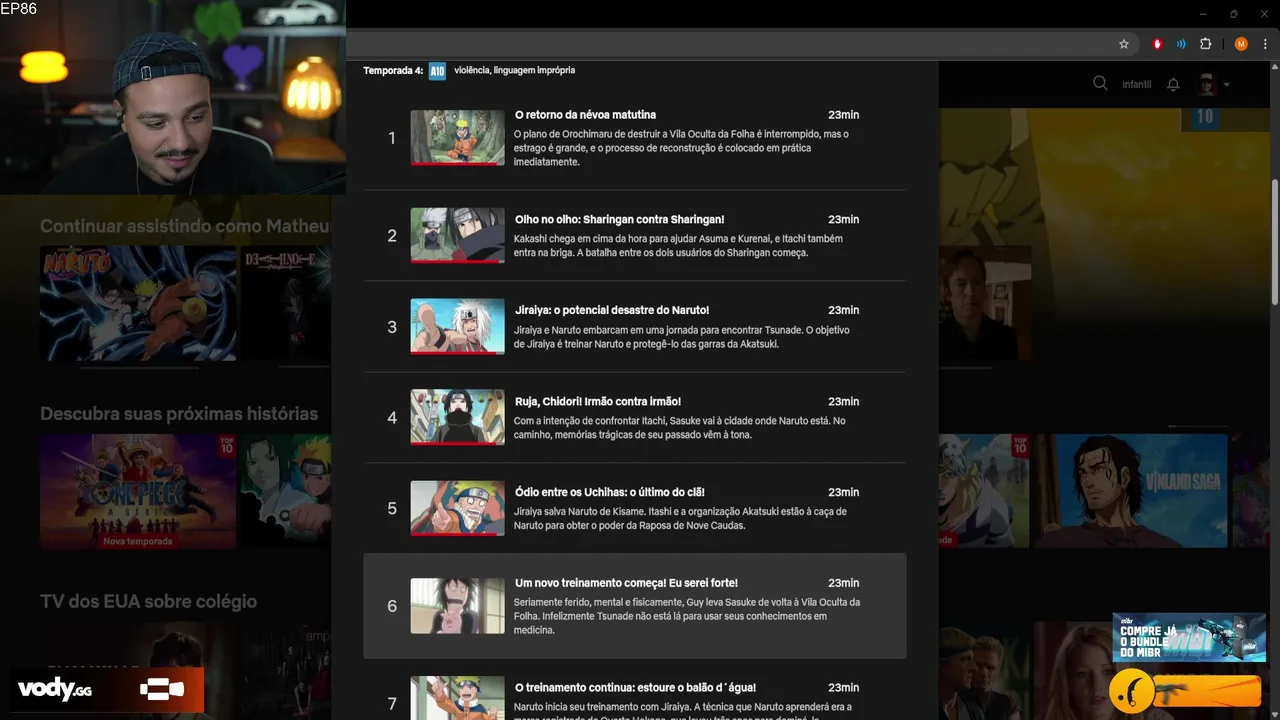This screenshot has width=1280, height=720.
Task: Select title 'O retorno da névoa matutina'
Action: tap(585, 115)
